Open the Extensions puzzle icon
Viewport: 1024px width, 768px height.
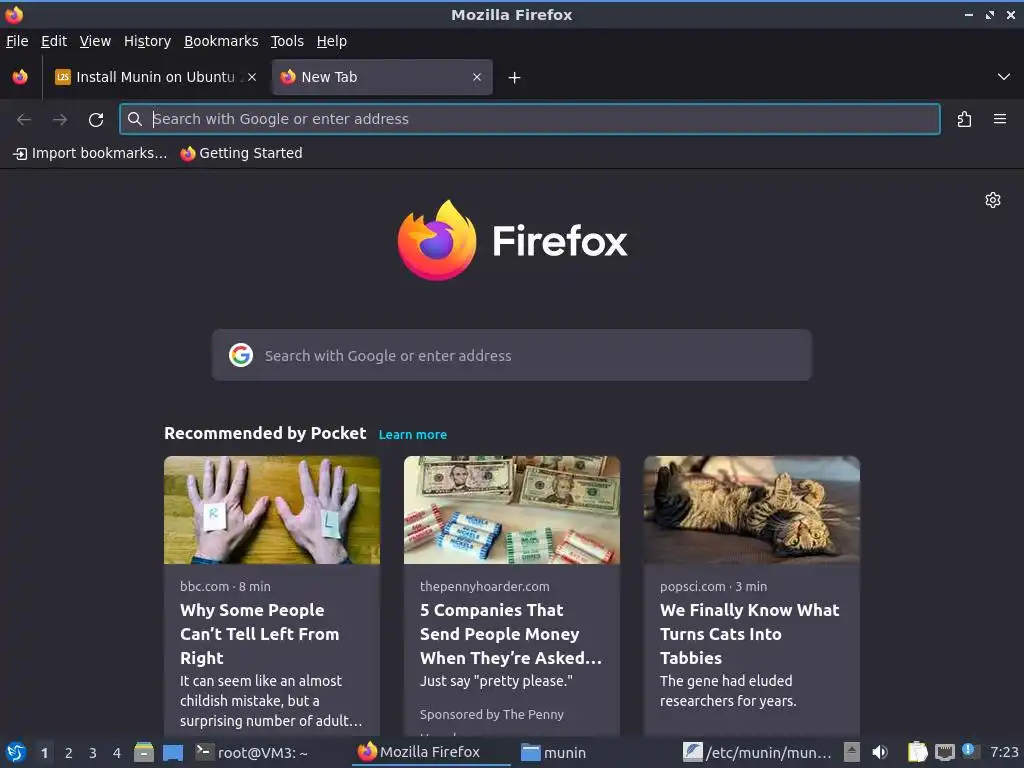click(965, 119)
